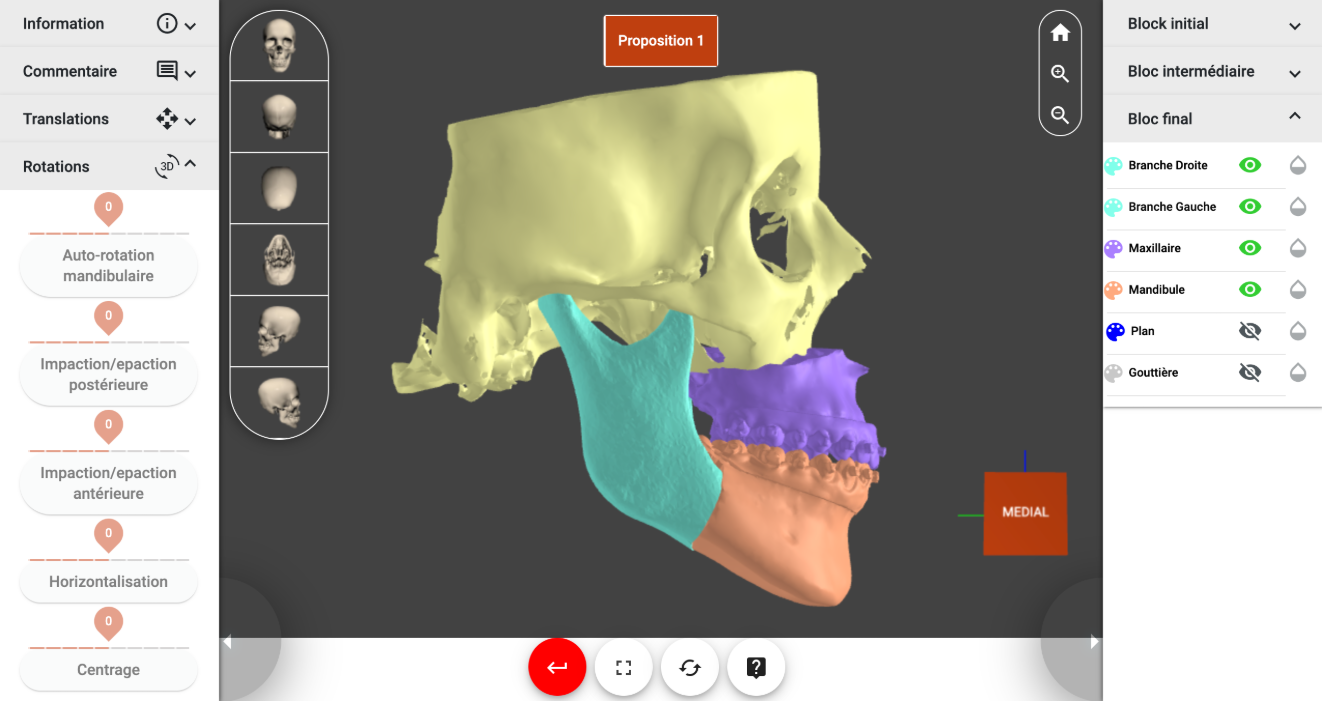
Task: Click the Centrage button
Action: point(109,670)
